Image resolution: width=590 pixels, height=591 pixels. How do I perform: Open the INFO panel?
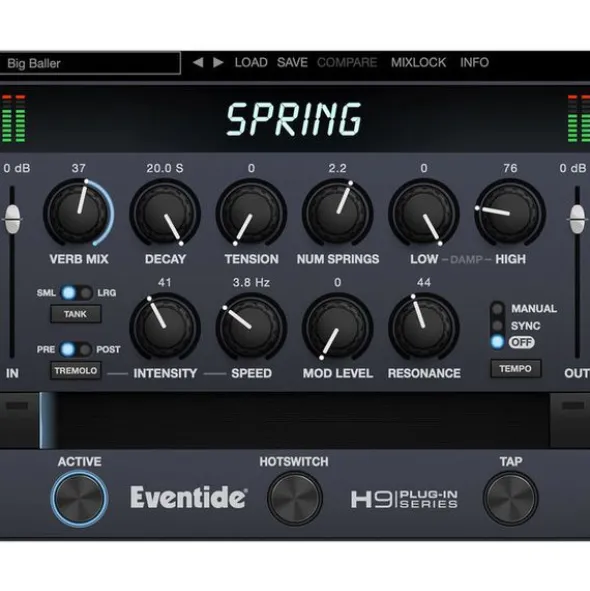click(474, 62)
